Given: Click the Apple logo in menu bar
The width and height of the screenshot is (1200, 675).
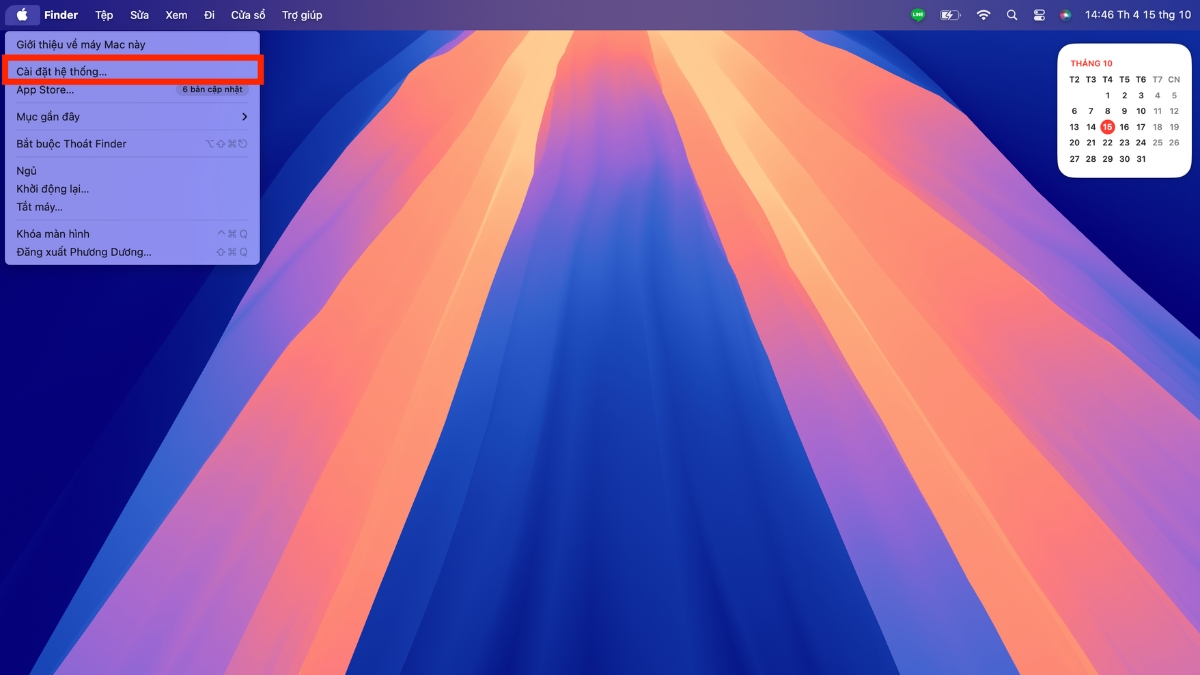Looking at the screenshot, I should click(x=22, y=15).
